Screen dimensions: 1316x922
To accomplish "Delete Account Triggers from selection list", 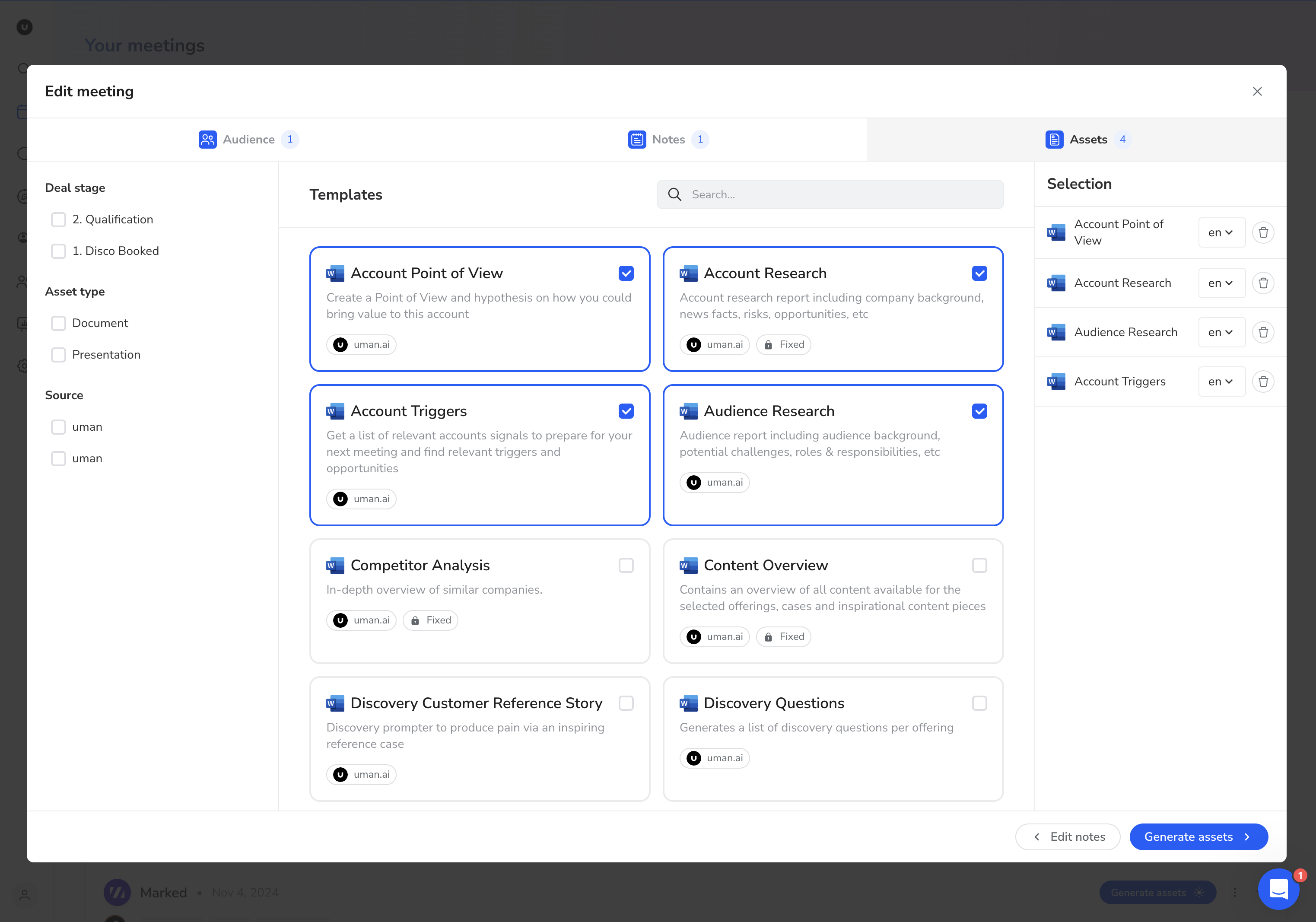I will 1263,382.
